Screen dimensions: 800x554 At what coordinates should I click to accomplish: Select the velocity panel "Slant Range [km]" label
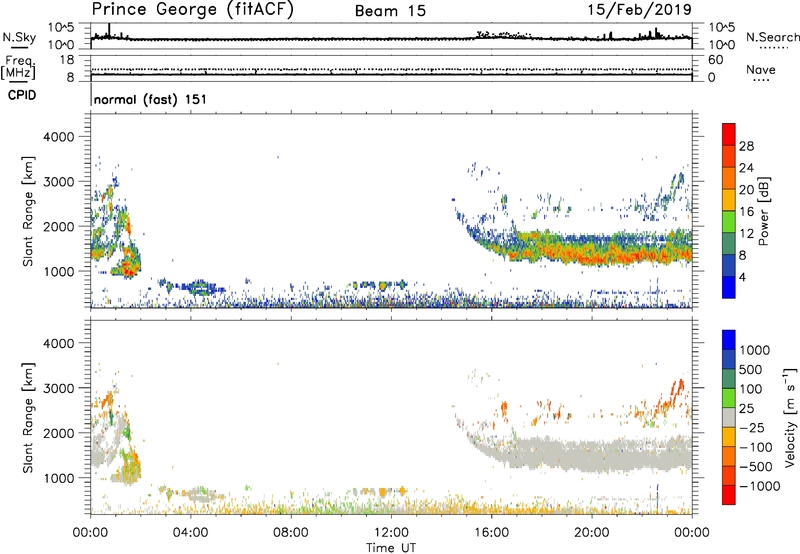click(x=28, y=418)
